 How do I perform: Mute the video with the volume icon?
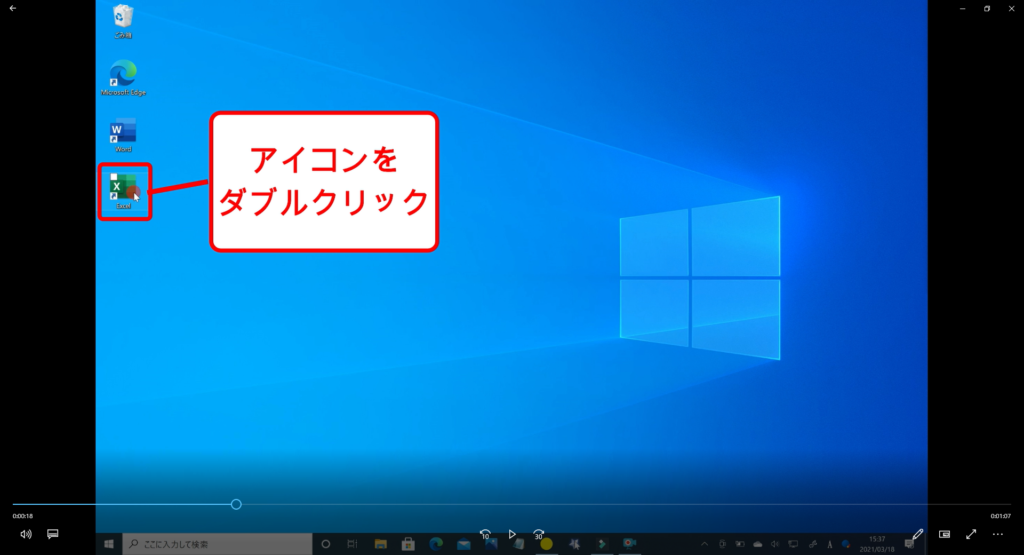(x=25, y=534)
